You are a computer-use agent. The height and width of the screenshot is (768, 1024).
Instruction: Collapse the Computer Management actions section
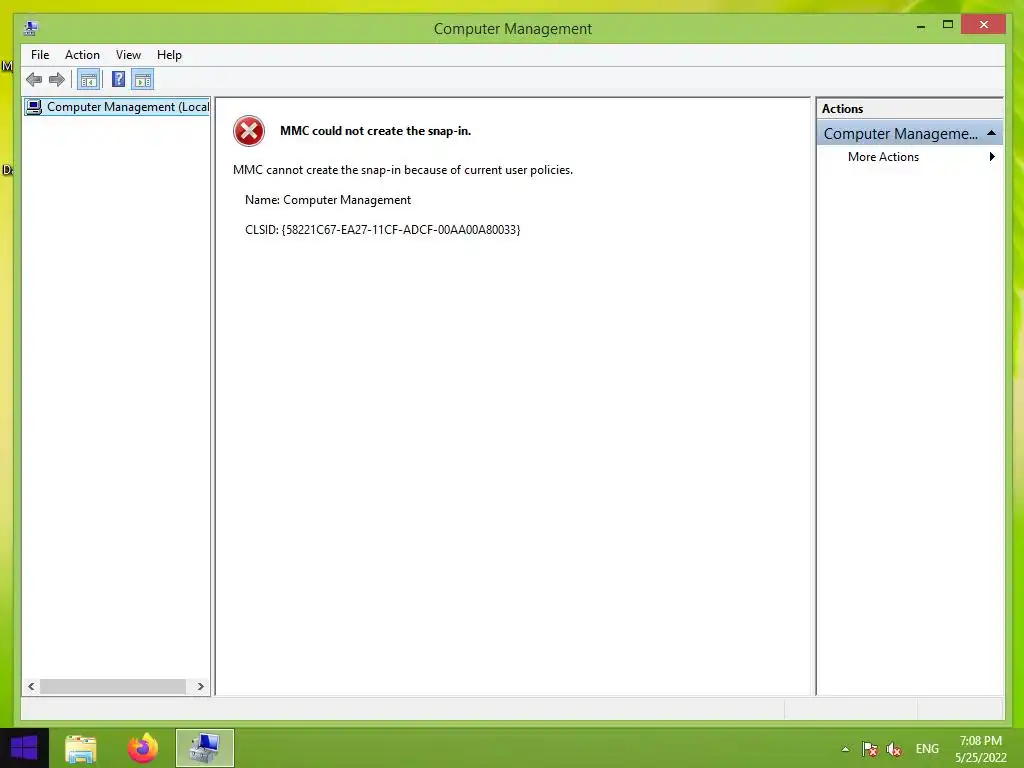coord(991,133)
